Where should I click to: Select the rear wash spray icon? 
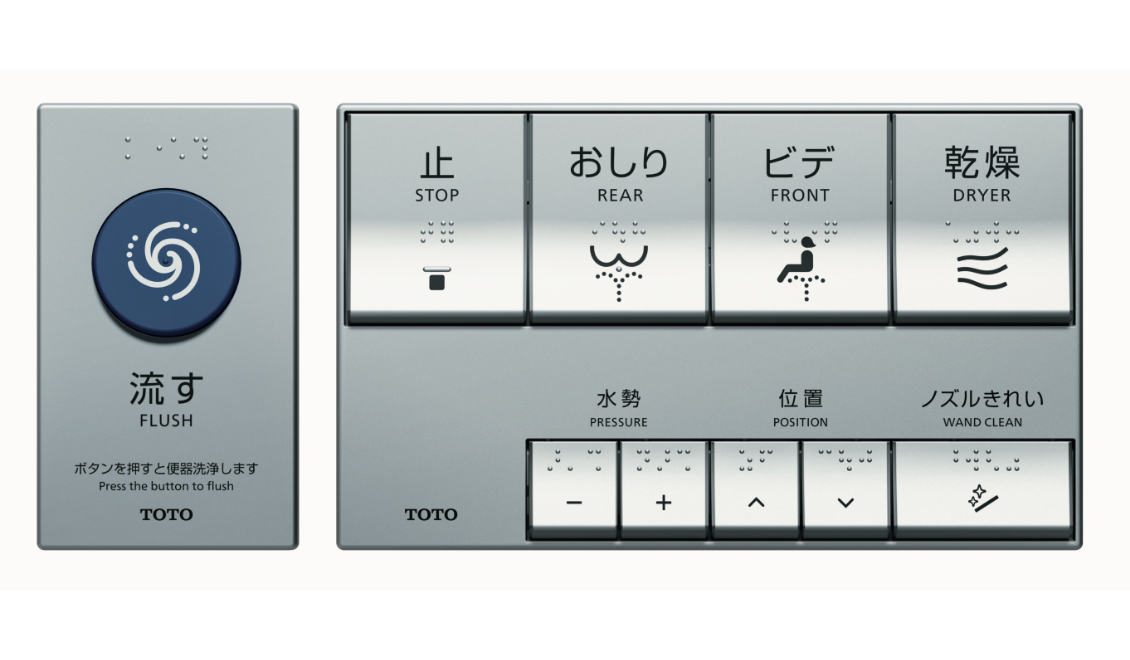tap(619, 272)
